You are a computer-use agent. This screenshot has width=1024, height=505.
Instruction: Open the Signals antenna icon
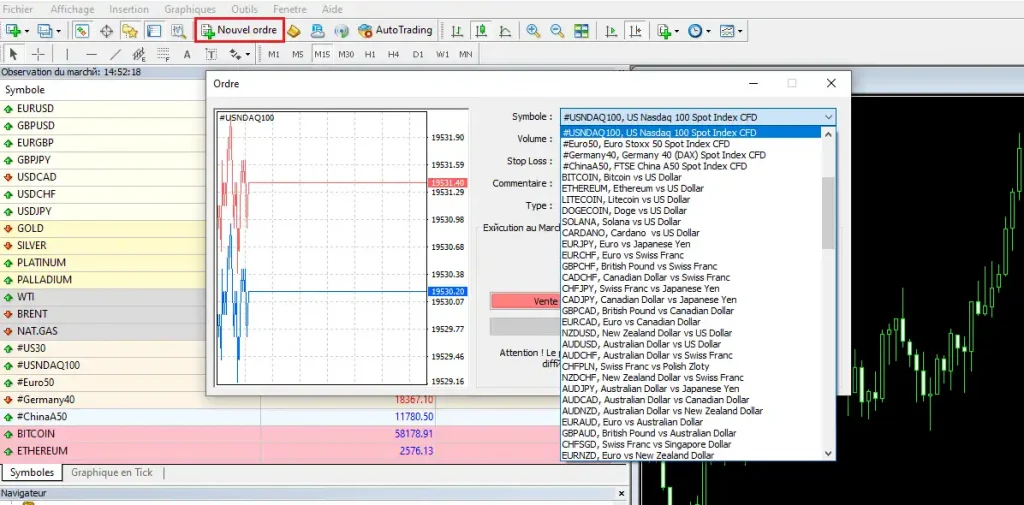pyautogui.click(x=341, y=31)
